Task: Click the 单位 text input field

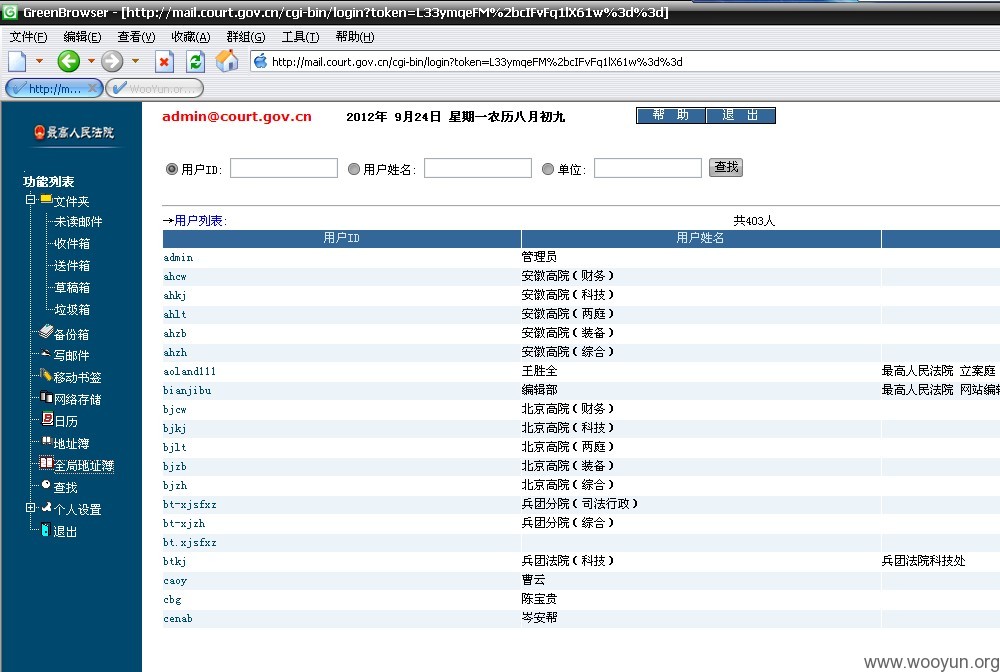Action: 647,168
